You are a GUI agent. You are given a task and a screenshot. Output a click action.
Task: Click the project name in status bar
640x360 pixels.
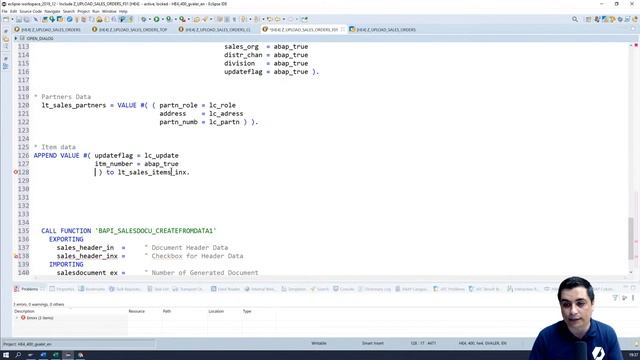pos(27,344)
